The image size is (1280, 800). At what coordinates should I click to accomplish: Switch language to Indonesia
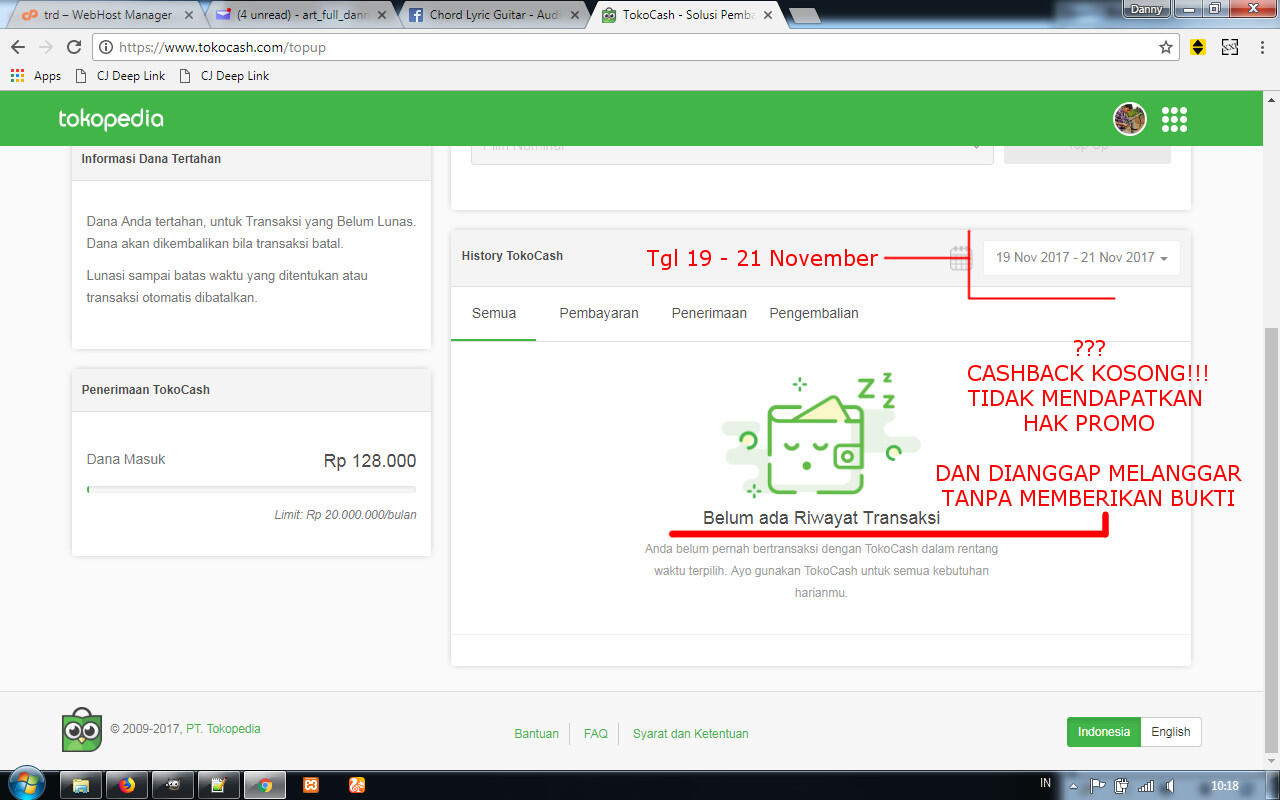tap(1103, 732)
